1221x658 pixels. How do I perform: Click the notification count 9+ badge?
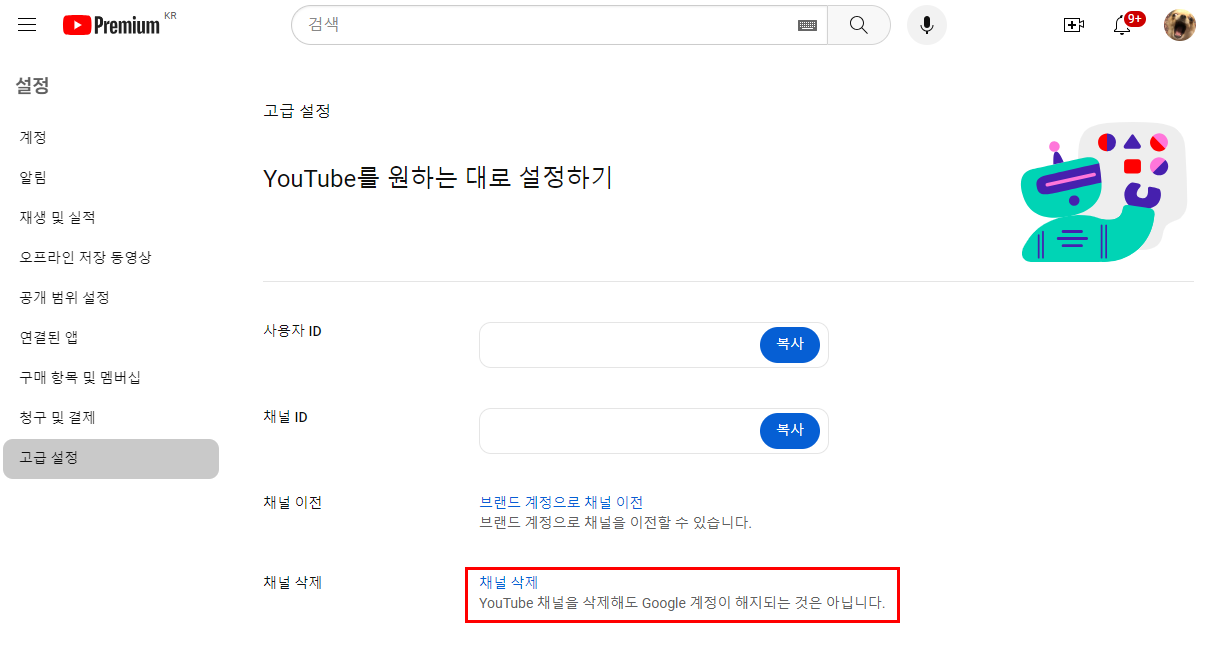[x=1134, y=18]
